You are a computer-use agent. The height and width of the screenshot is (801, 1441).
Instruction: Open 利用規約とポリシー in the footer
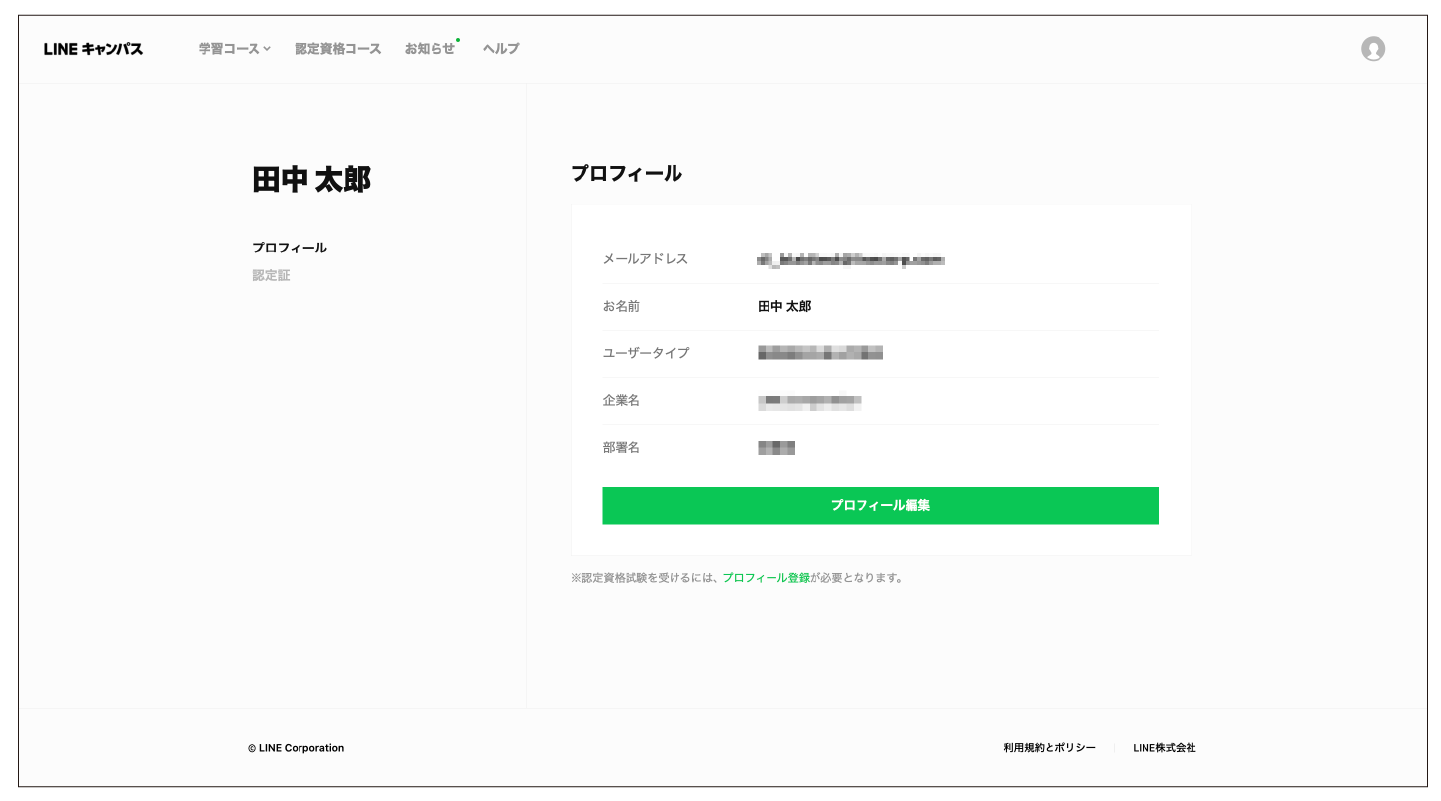[1049, 748]
